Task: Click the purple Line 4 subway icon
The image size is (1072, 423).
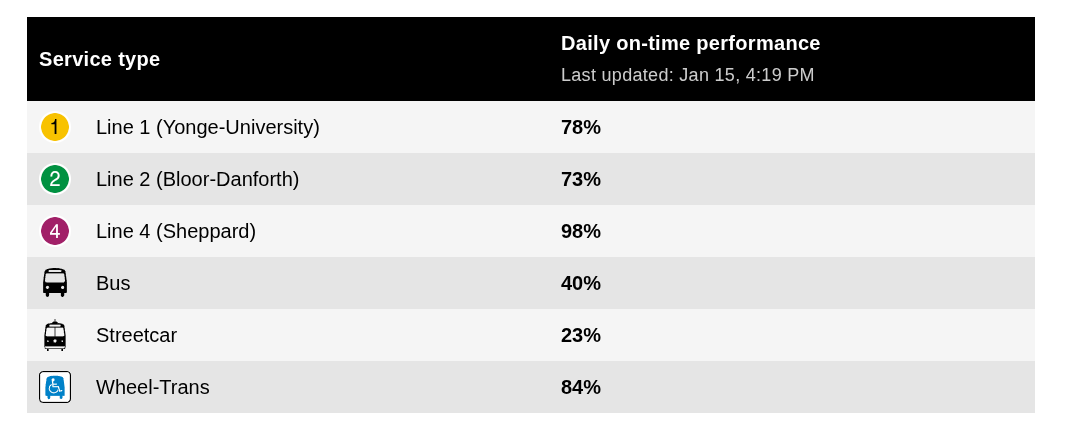Action: [x=55, y=231]
